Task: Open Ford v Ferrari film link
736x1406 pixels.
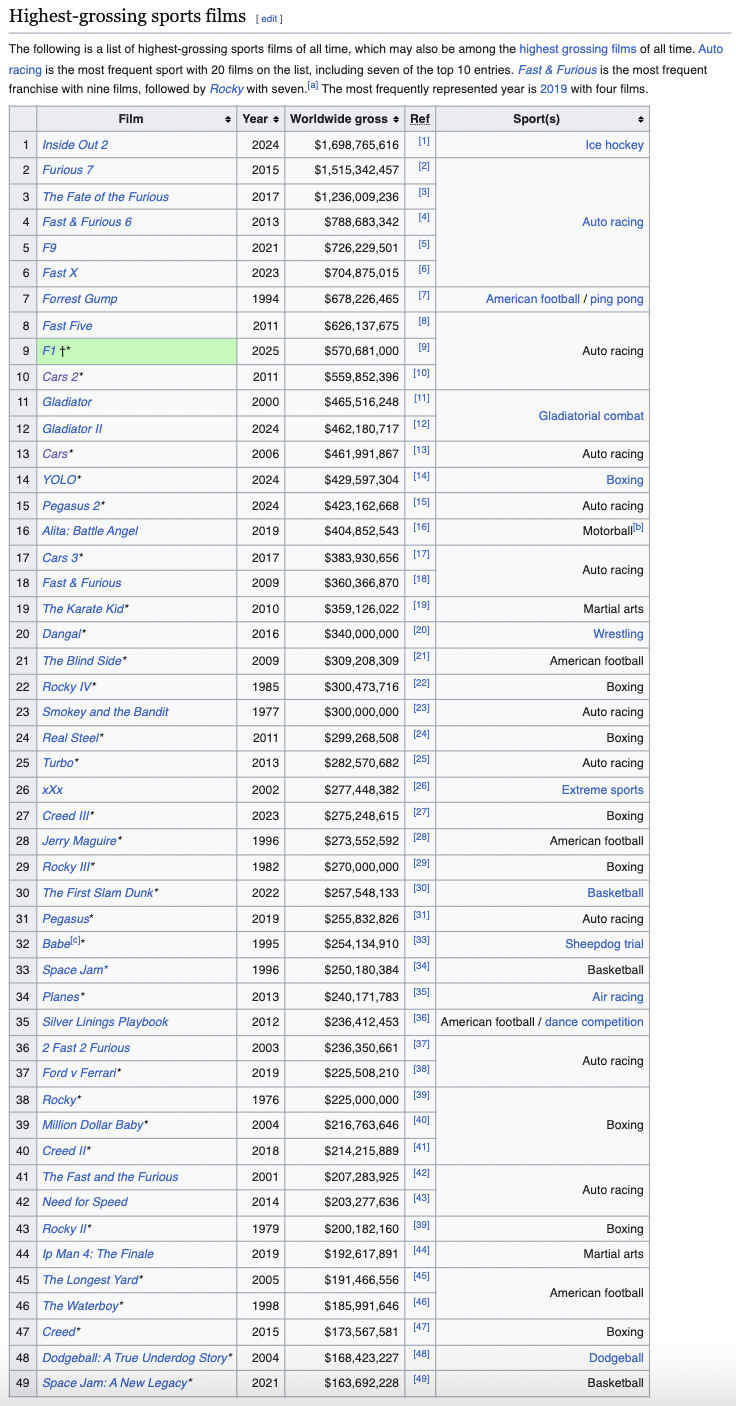Action: point(79,1073)
